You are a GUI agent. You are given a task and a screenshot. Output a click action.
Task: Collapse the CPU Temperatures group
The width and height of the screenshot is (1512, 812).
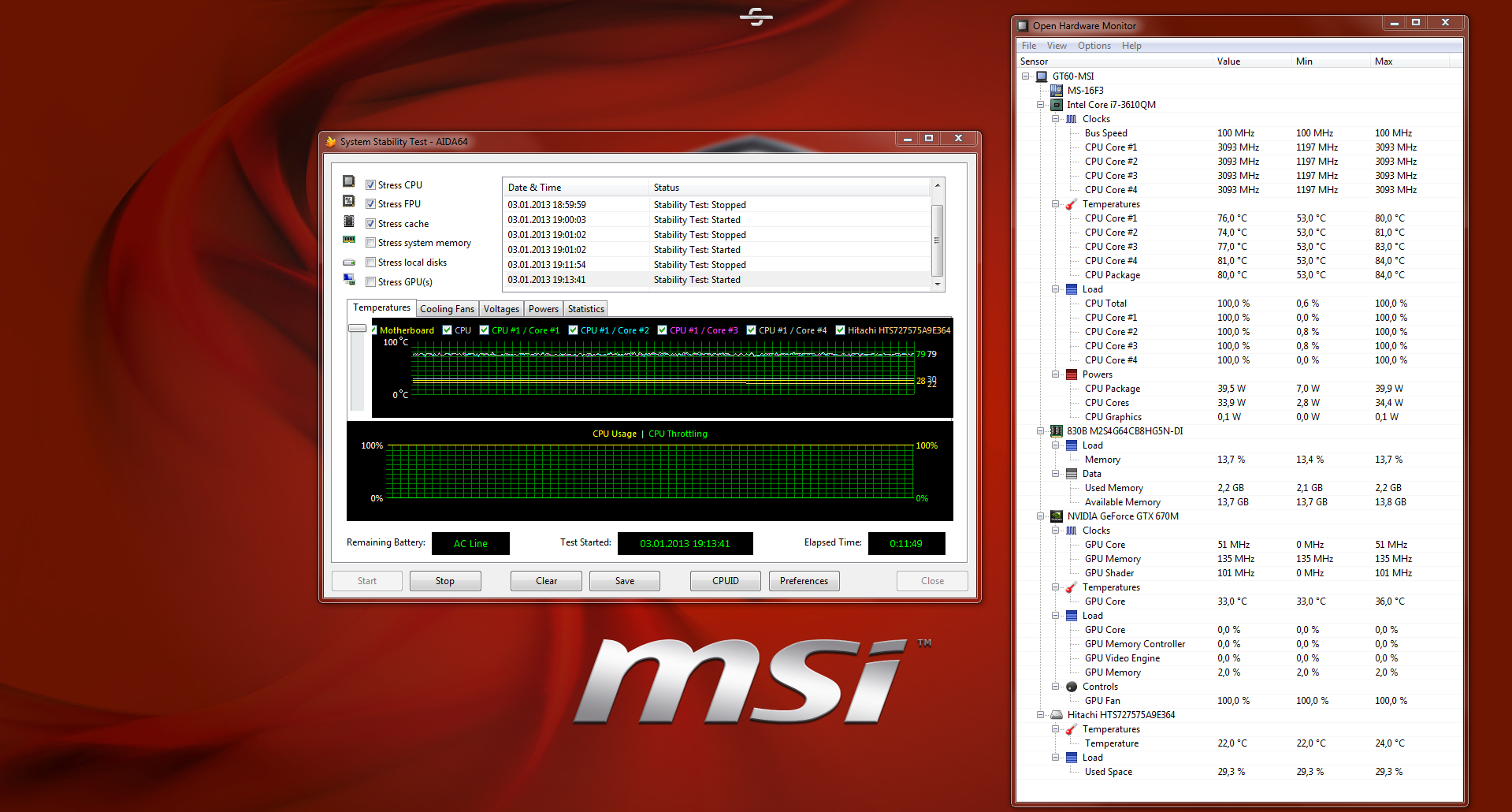[1056, 204]
